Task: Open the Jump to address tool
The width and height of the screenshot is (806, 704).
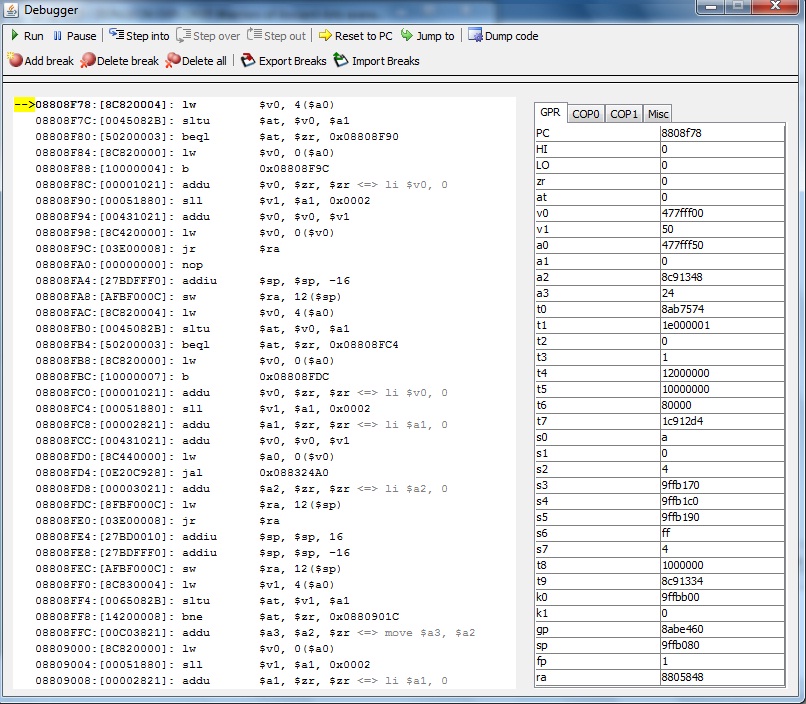Action: [427, 36]
